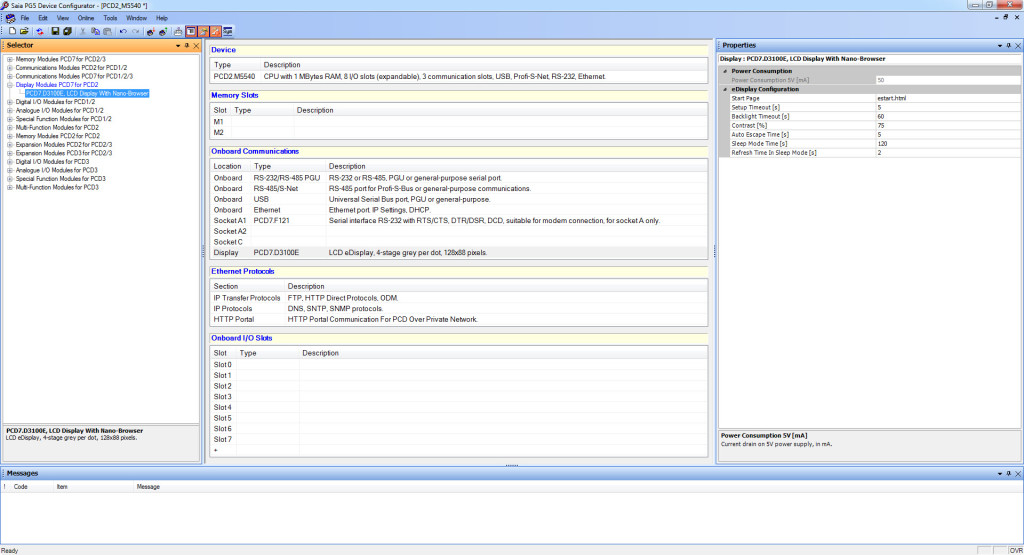
Task: Expand Memory Modules PCD7 for PCD2/3 node
Action: (x=10, y=59)
